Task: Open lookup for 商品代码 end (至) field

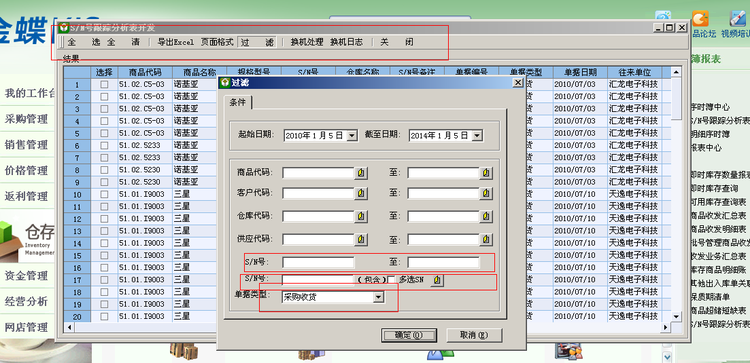Action: [486, 173]
